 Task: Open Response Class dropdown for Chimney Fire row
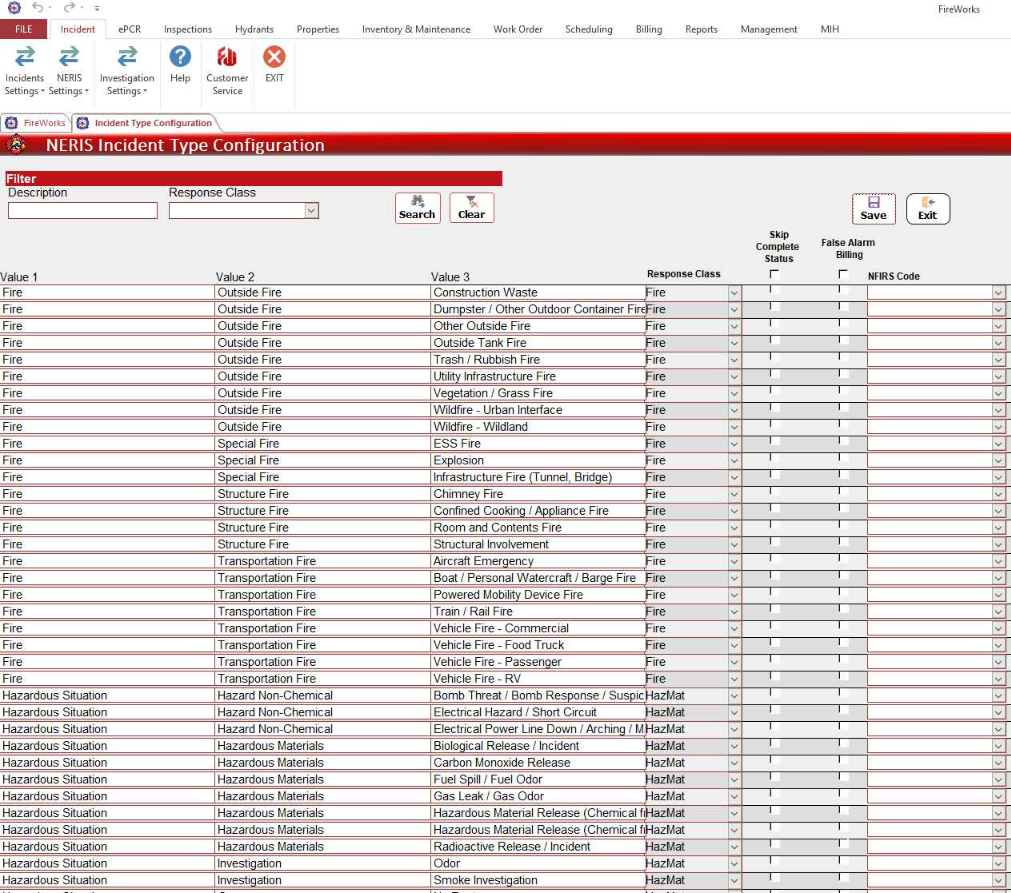click(734, 494)
